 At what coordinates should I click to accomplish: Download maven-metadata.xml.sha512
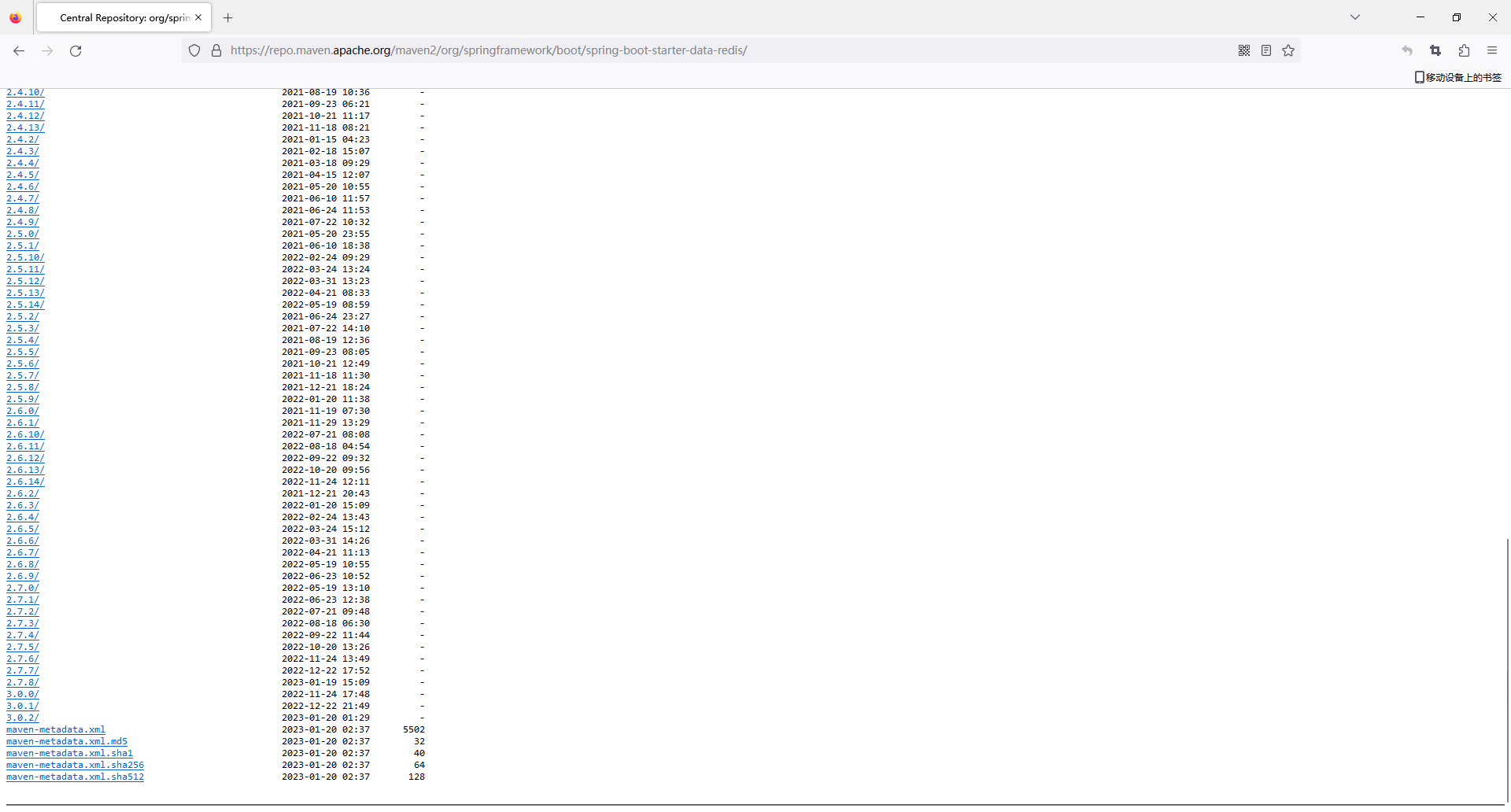tap(75, 777)
